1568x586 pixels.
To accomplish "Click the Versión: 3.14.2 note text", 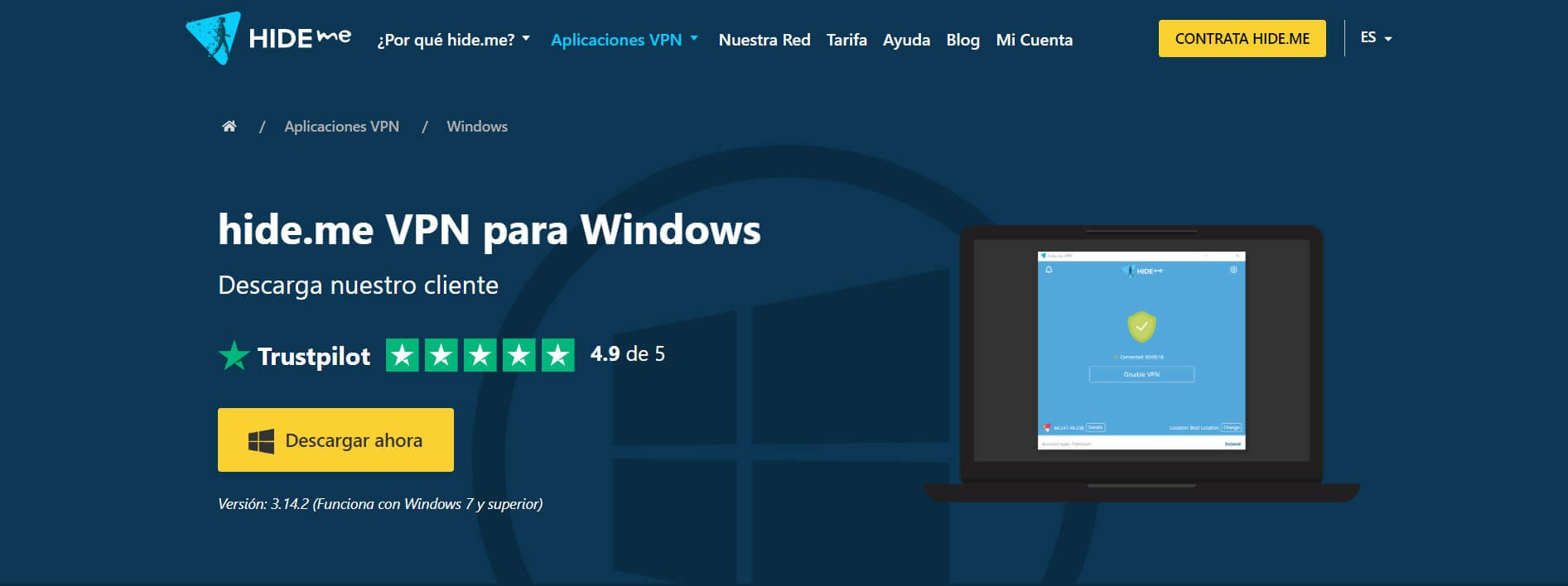I will click(x=380, y=504).
